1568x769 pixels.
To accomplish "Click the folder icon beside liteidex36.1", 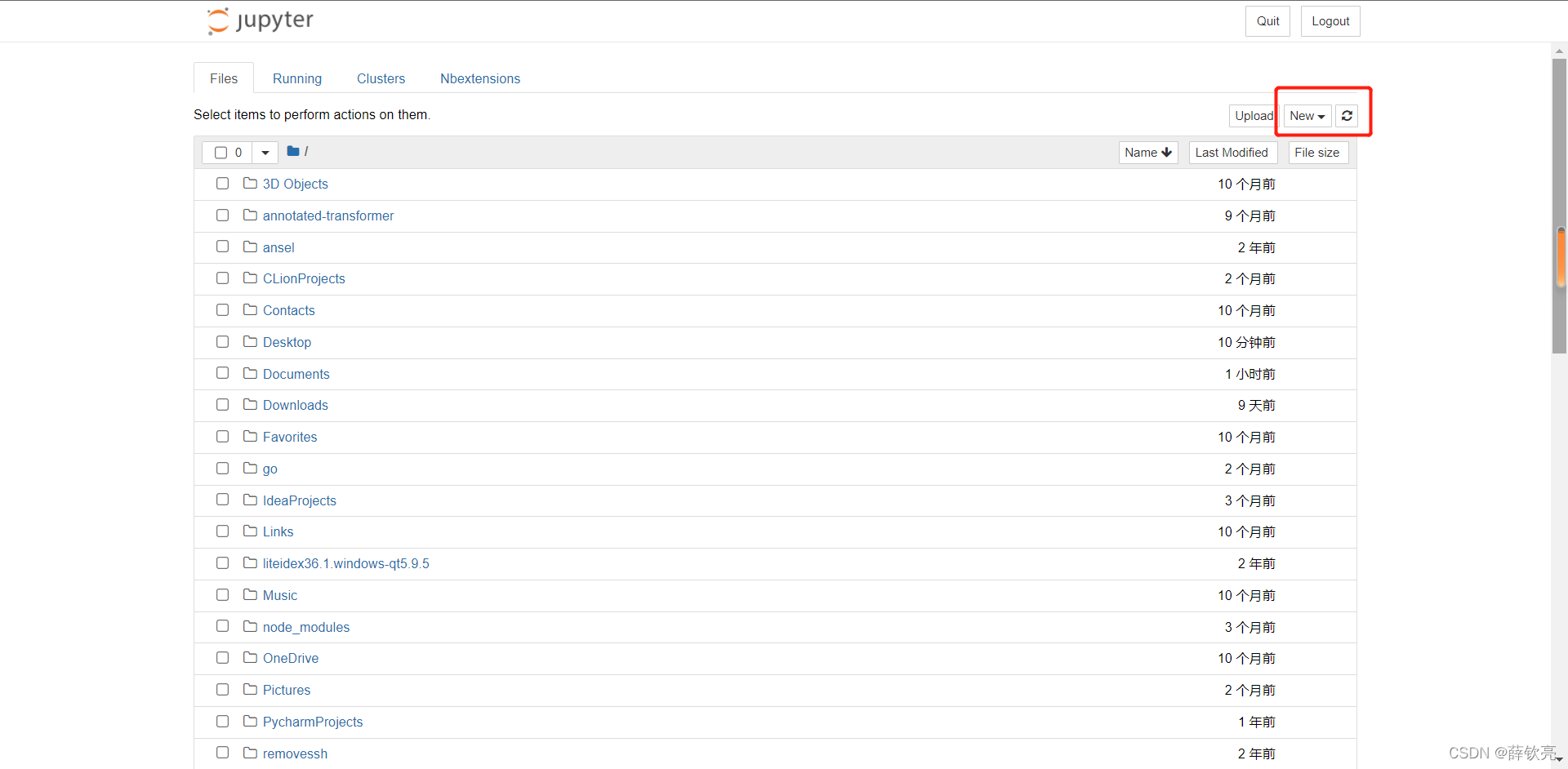I will pyautogui.click(x=251, y=563).
